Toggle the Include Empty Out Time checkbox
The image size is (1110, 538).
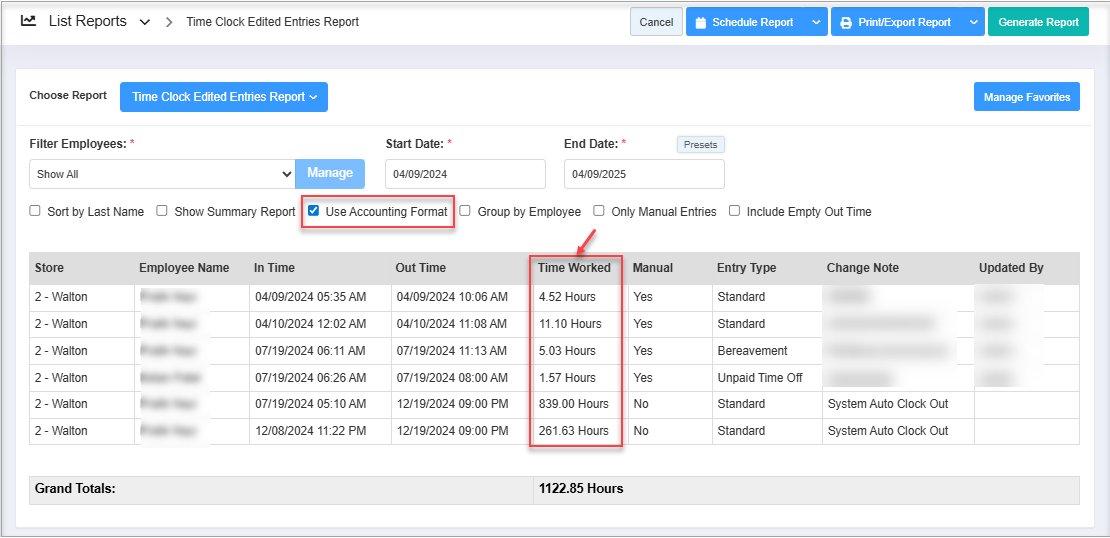click(734, 211)
